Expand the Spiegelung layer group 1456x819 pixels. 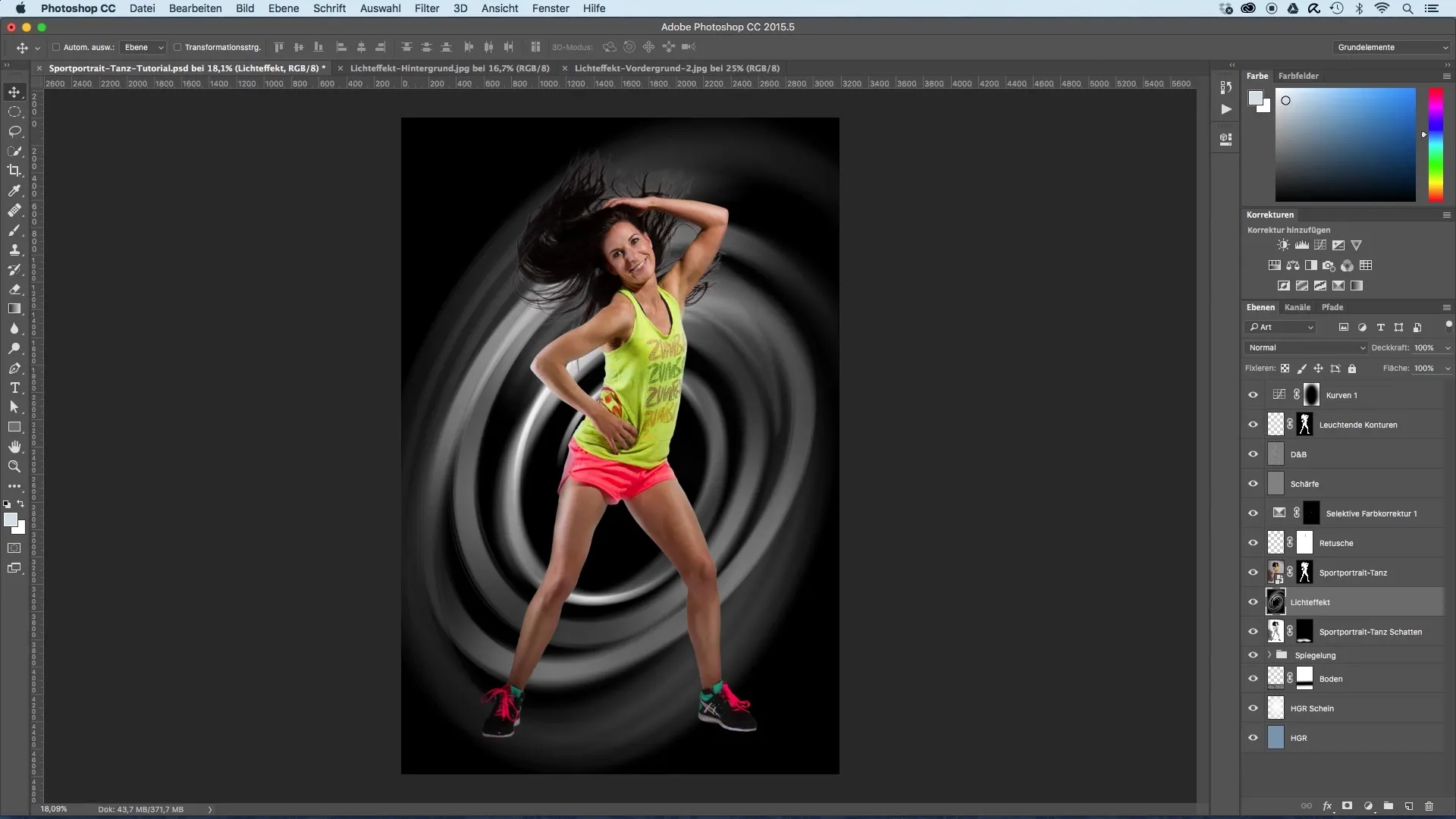(x=1269, y=654)
